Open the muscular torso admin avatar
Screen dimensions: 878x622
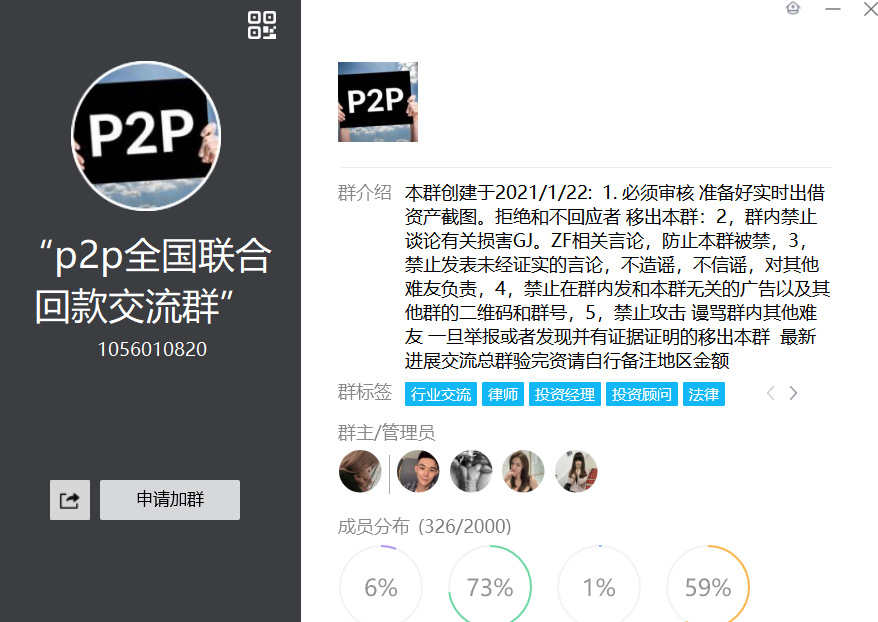pyautogui.click(x=471, y=471)
